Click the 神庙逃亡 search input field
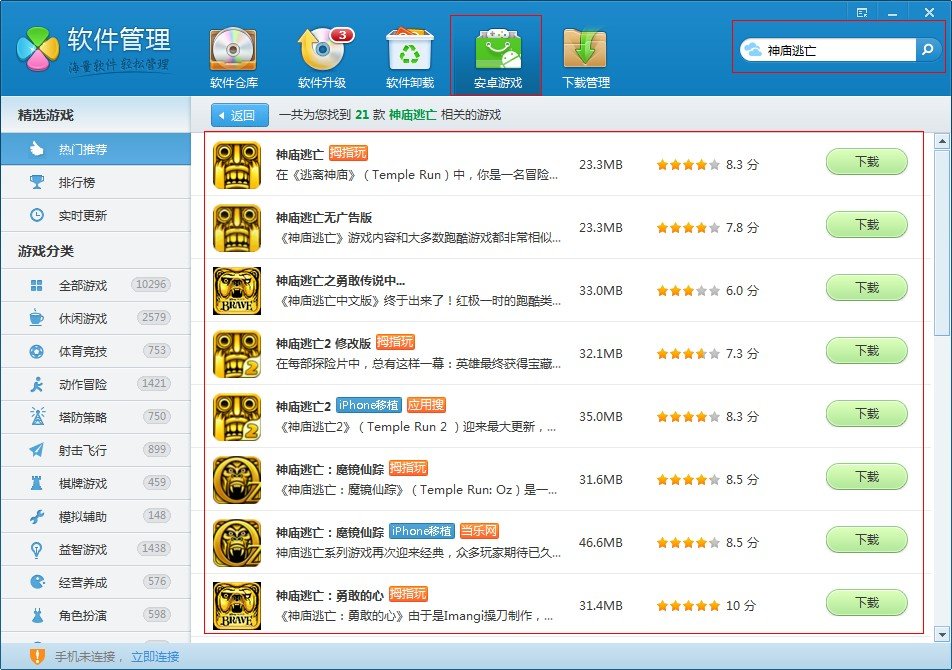The height and width of the screenshot is (670, 952). (x=840, y=47)
